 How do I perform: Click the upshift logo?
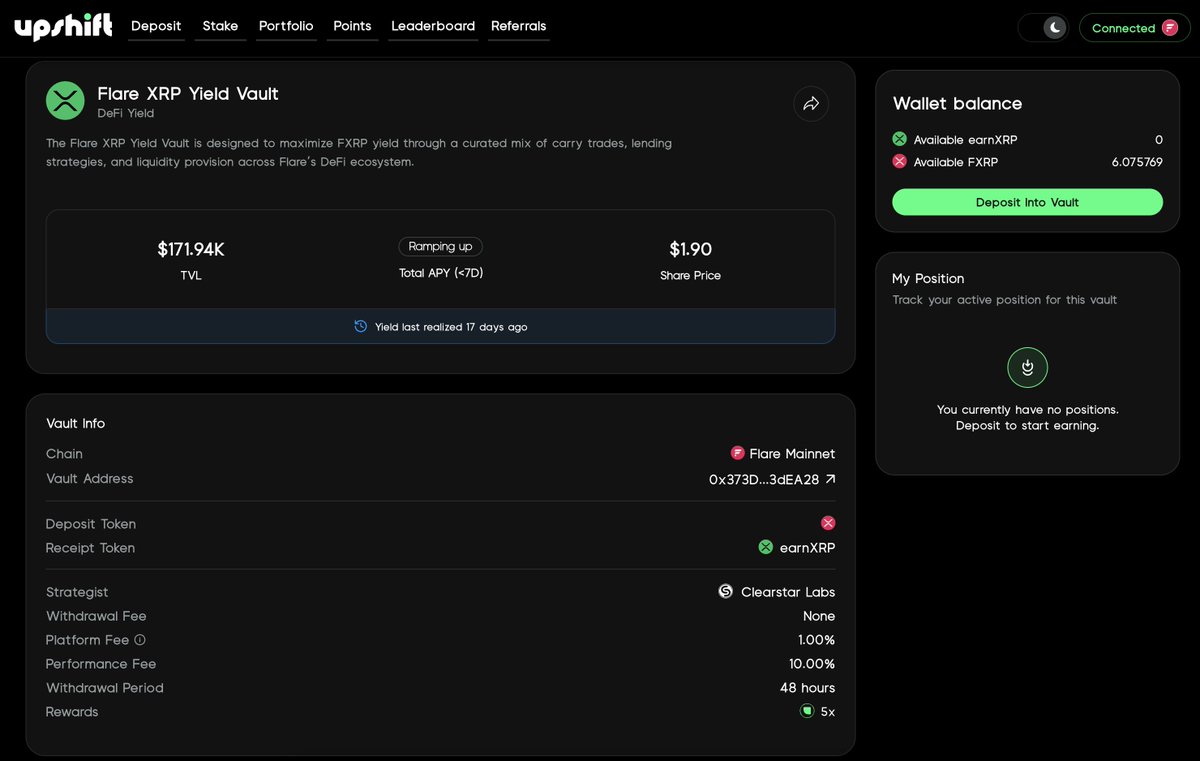tap(63, 27)
